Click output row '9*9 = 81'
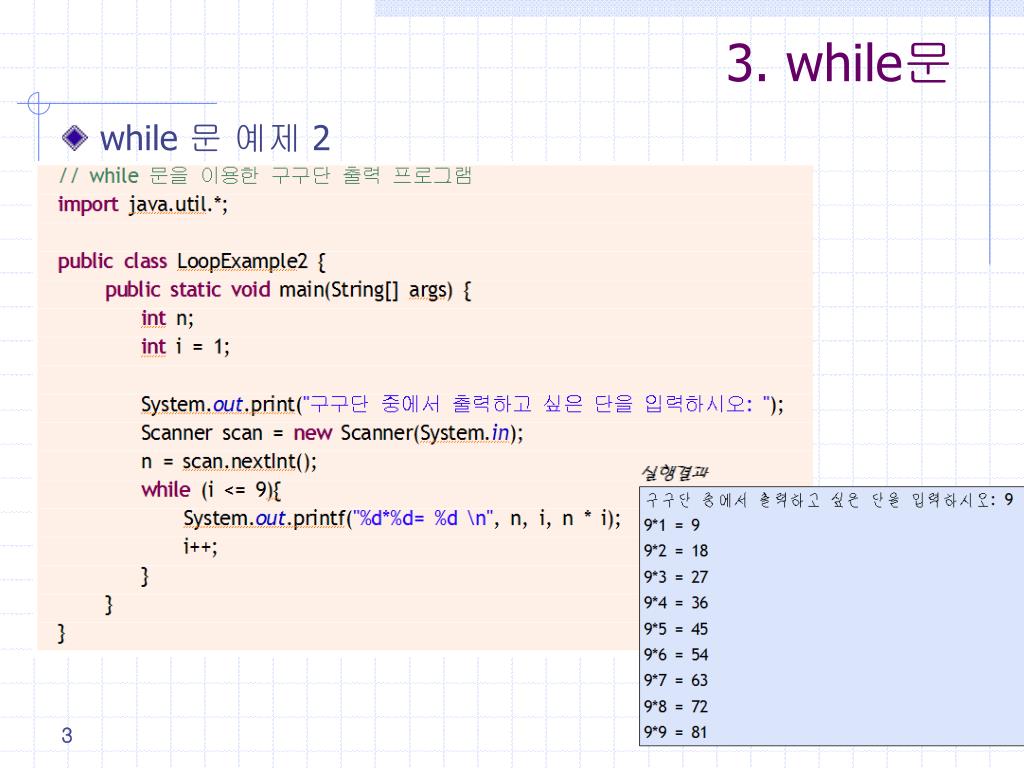This screenshot has height=768, width=1024. pyautogui.click(x=675, y=732)
